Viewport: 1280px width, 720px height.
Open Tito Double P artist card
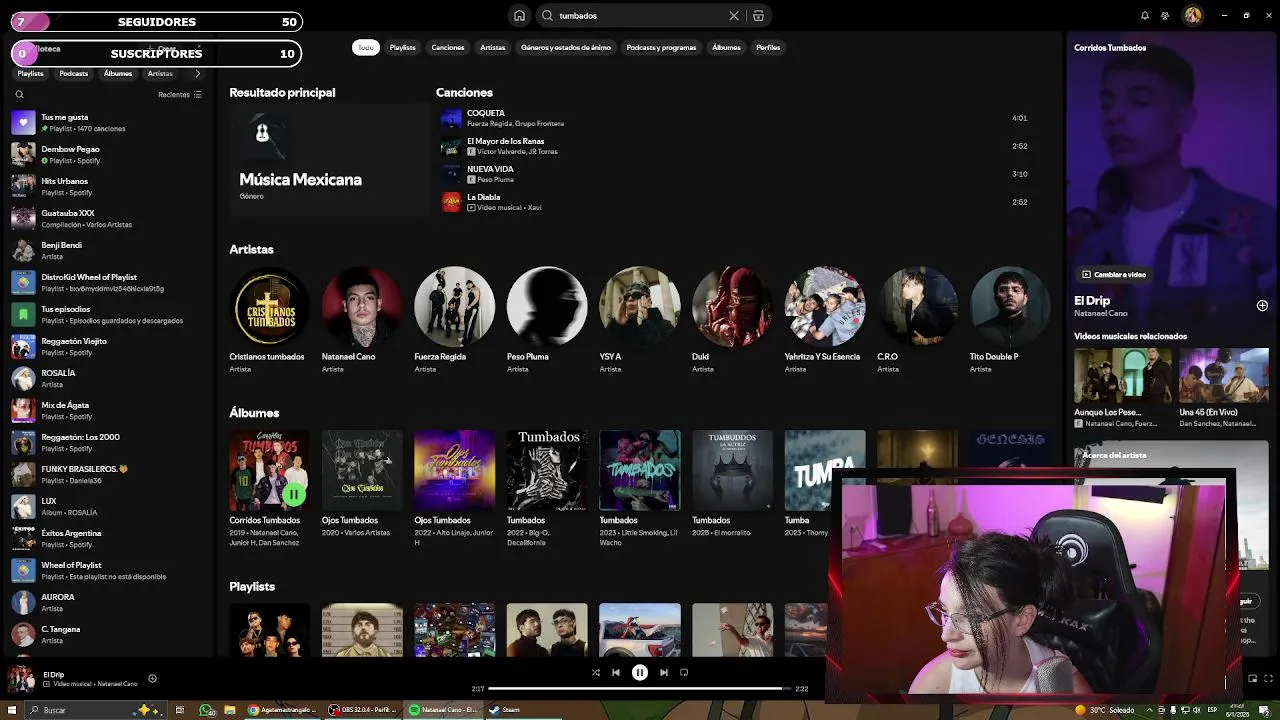click(x=1010, y=320)
